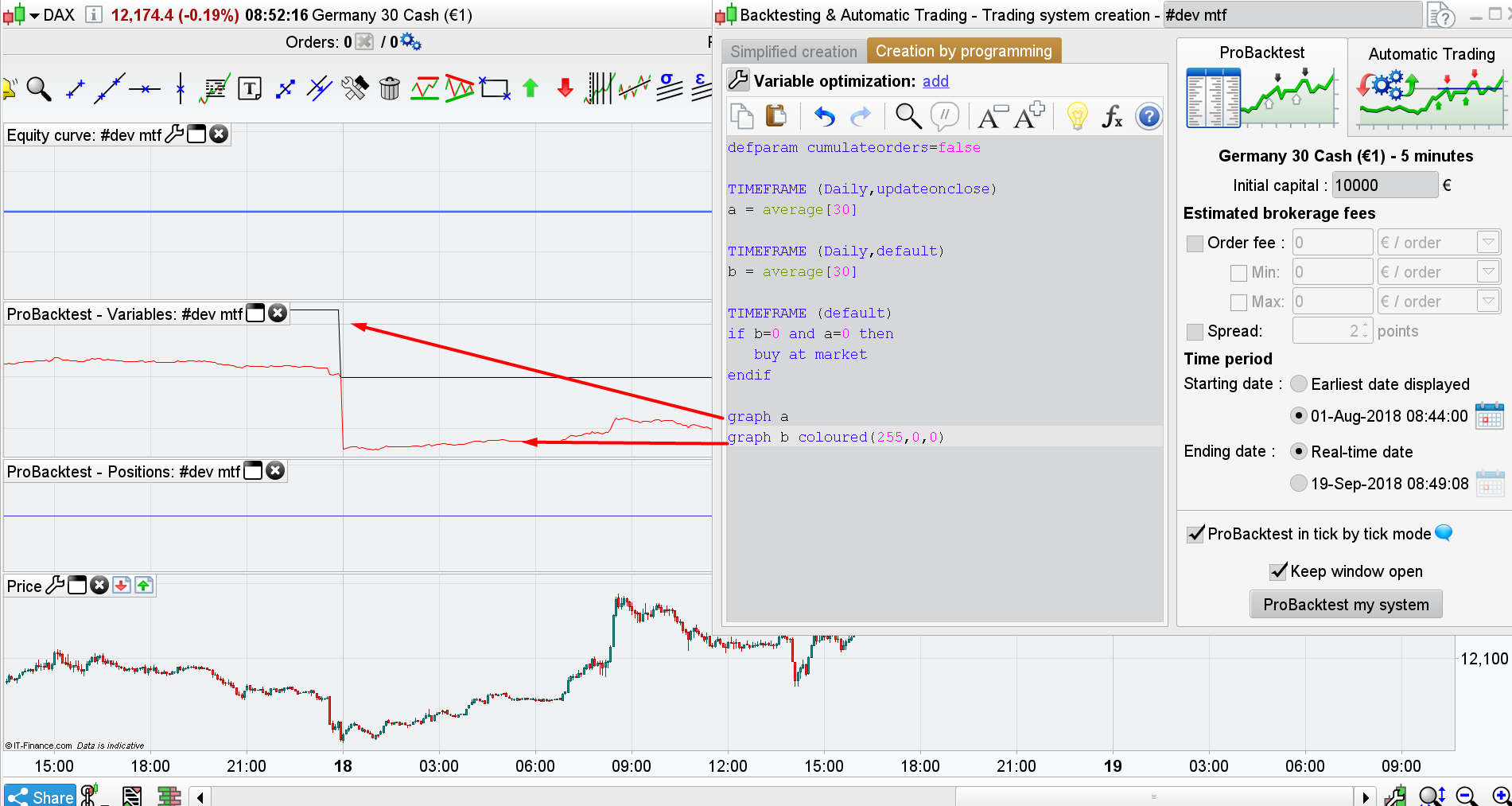The width and height of the screenshot is (1512, 806).
Task: Open trading system help document icon
Action: (x=1441, y=15)
